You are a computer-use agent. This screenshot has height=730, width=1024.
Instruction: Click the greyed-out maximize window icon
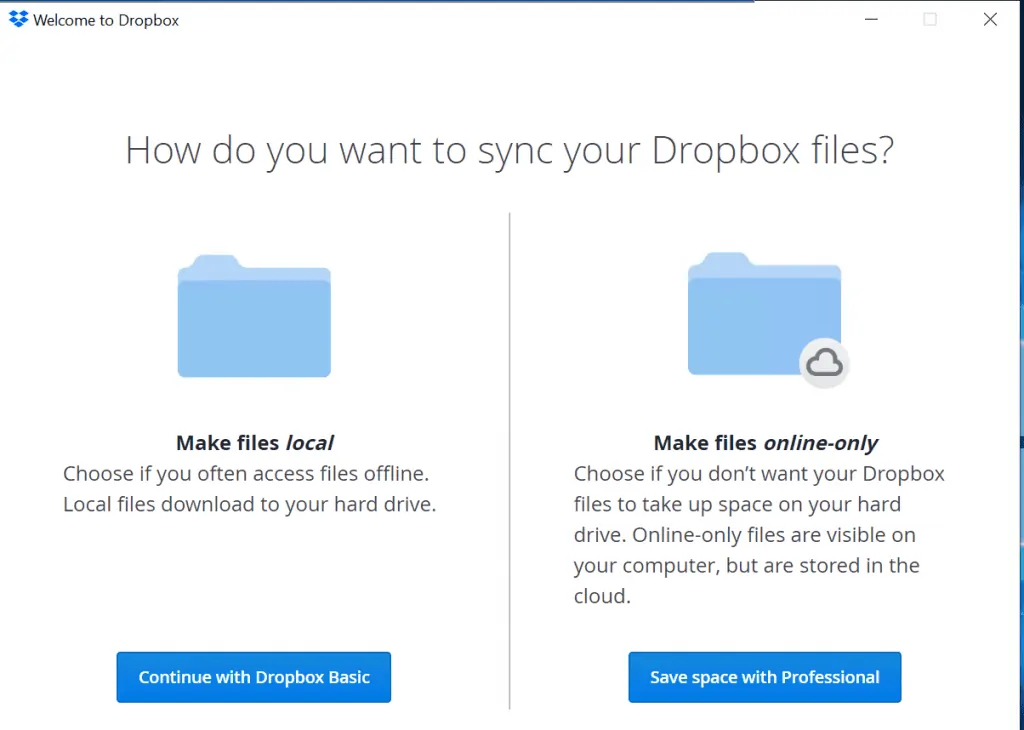tap(930, 19)
